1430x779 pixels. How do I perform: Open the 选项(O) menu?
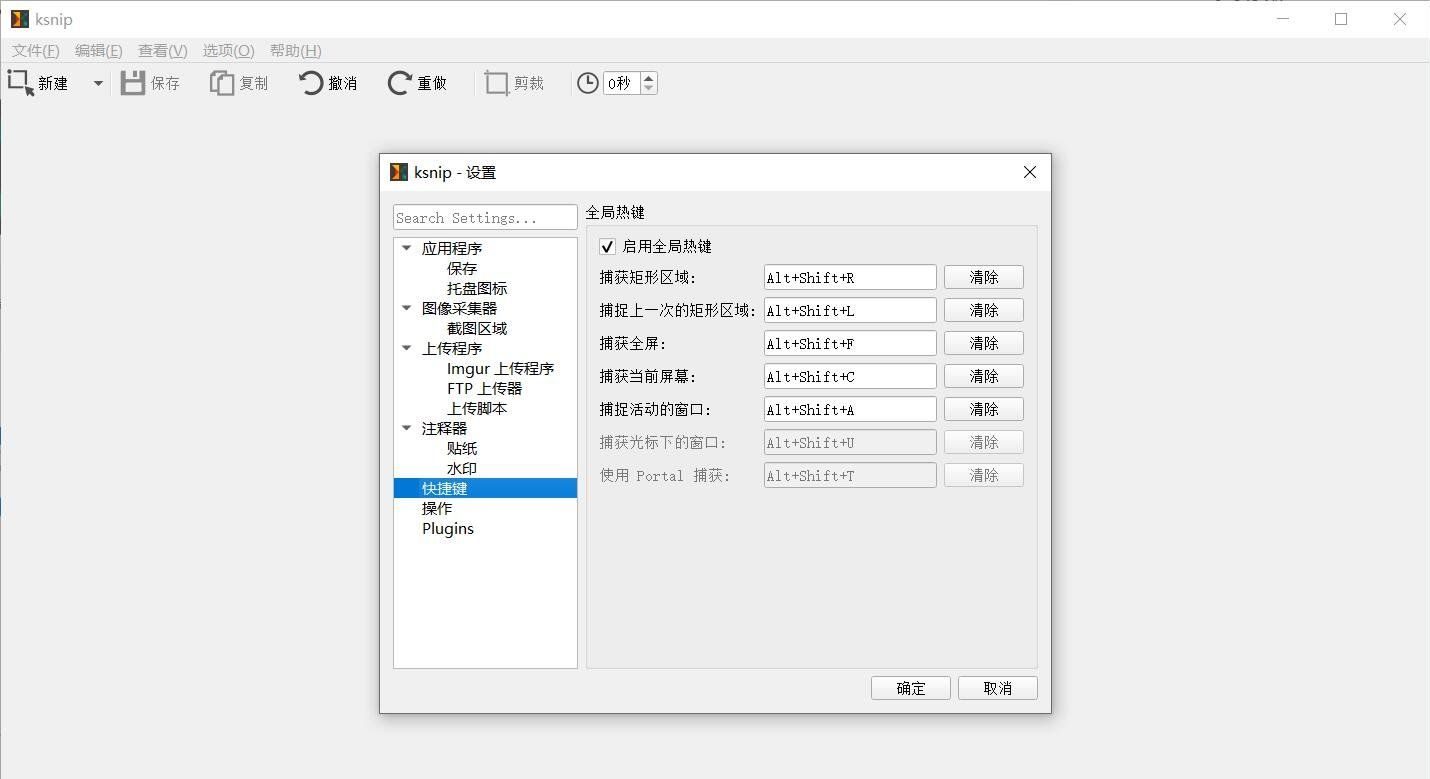click(x=229, y=50)
